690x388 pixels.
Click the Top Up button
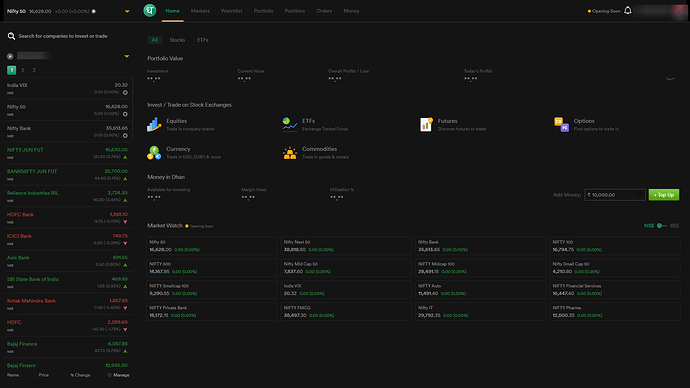tap(664, 195)
